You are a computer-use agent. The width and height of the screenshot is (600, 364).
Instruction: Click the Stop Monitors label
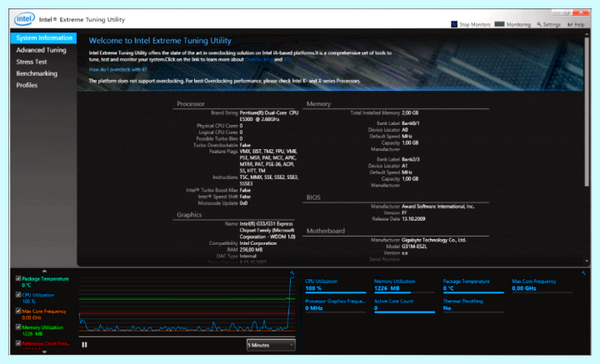coord(475,24)
